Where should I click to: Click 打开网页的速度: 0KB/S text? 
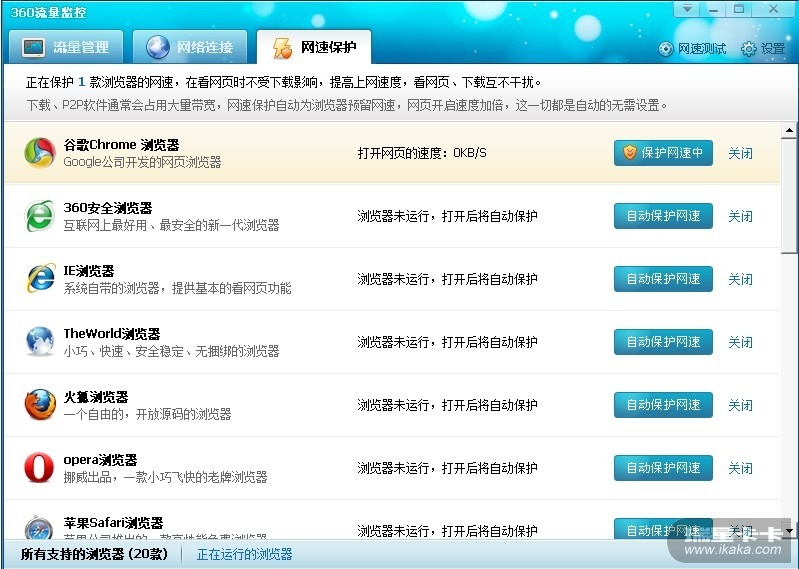click(x=422, y=153)
